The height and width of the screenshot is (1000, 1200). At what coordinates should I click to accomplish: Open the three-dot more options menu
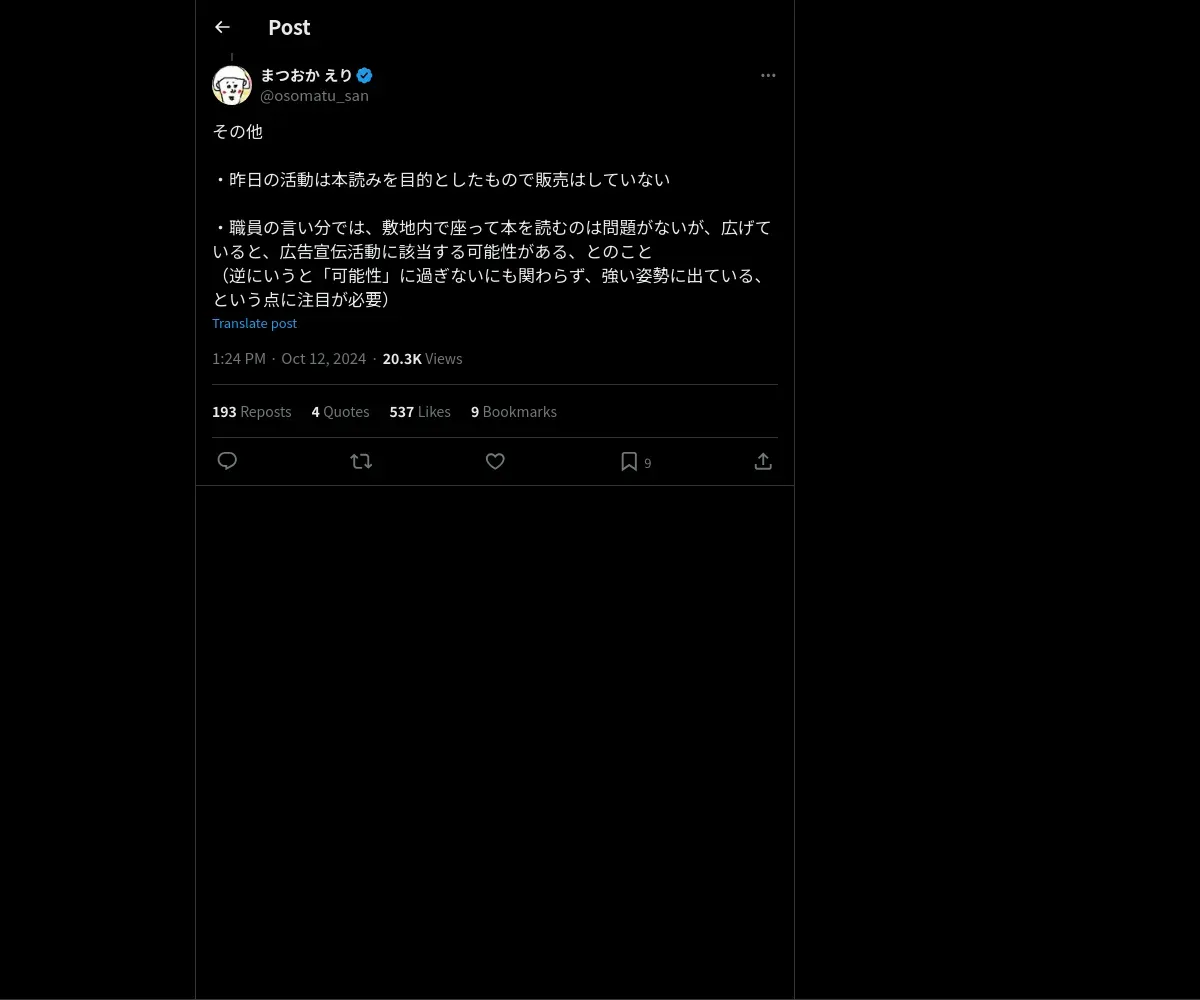768,75
